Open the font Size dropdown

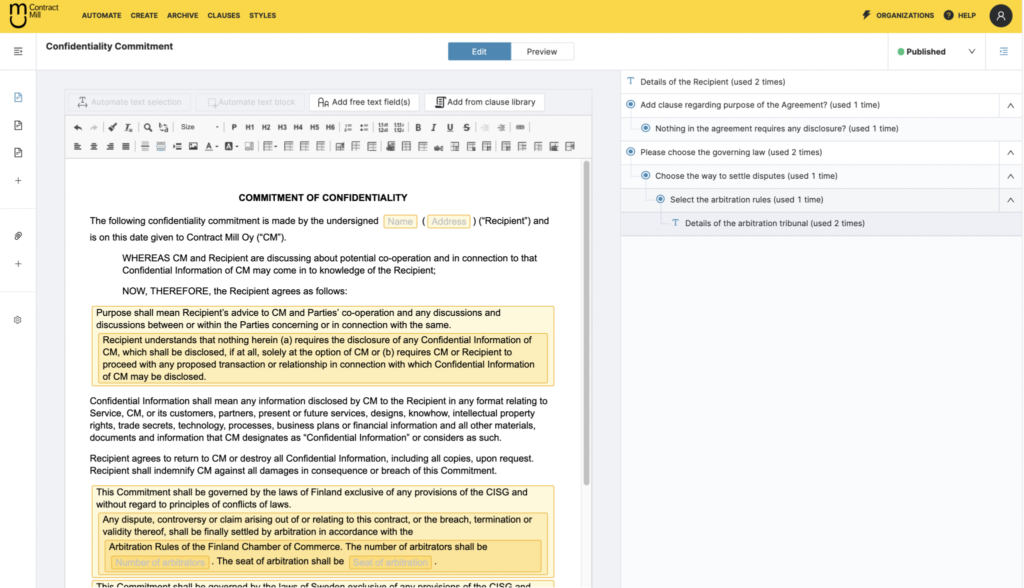click(199, 128)
